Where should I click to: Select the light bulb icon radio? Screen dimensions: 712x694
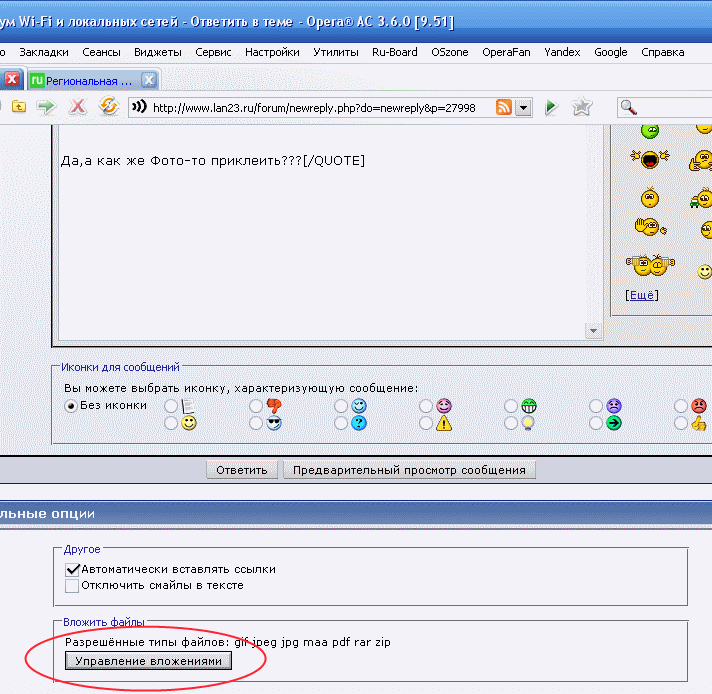click(x=510, y=423)
